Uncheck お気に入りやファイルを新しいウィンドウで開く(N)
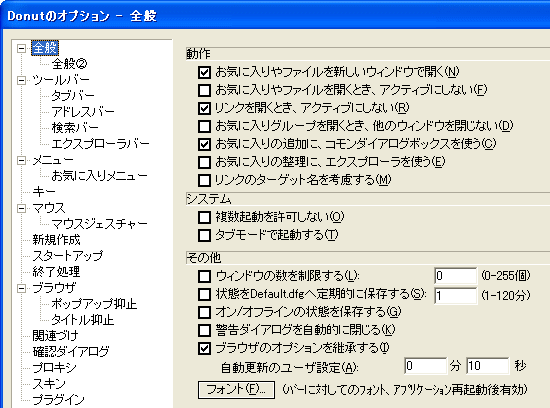 (204, 72)
